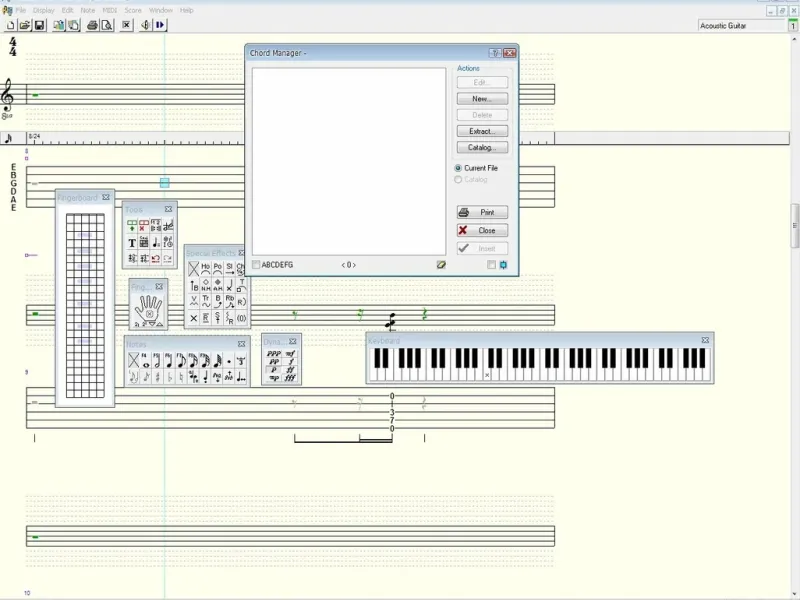This screenshot has height=600, width=800.
Task: Click the Chord Manager help question-mark button
Action: click(494, 53)
